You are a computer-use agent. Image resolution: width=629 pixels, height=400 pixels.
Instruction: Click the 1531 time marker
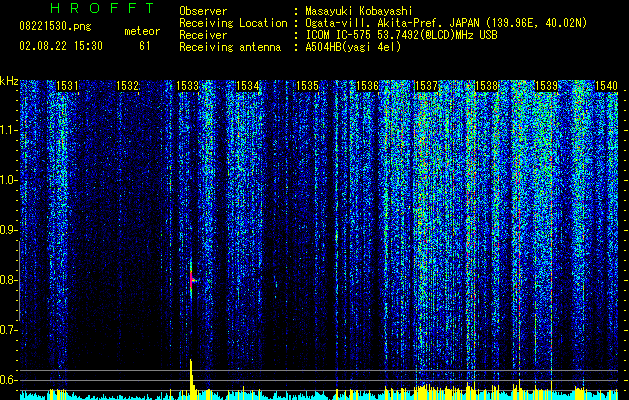67,86
